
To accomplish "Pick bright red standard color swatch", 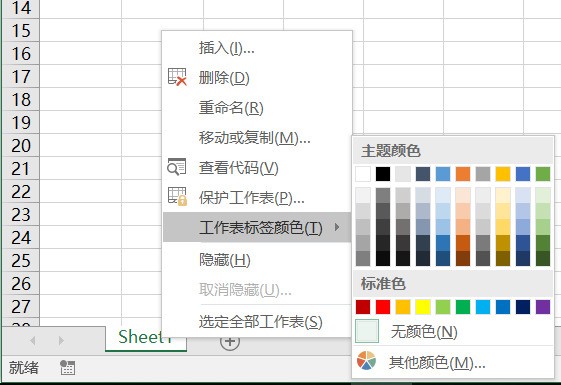I will [x=383, y=307].
